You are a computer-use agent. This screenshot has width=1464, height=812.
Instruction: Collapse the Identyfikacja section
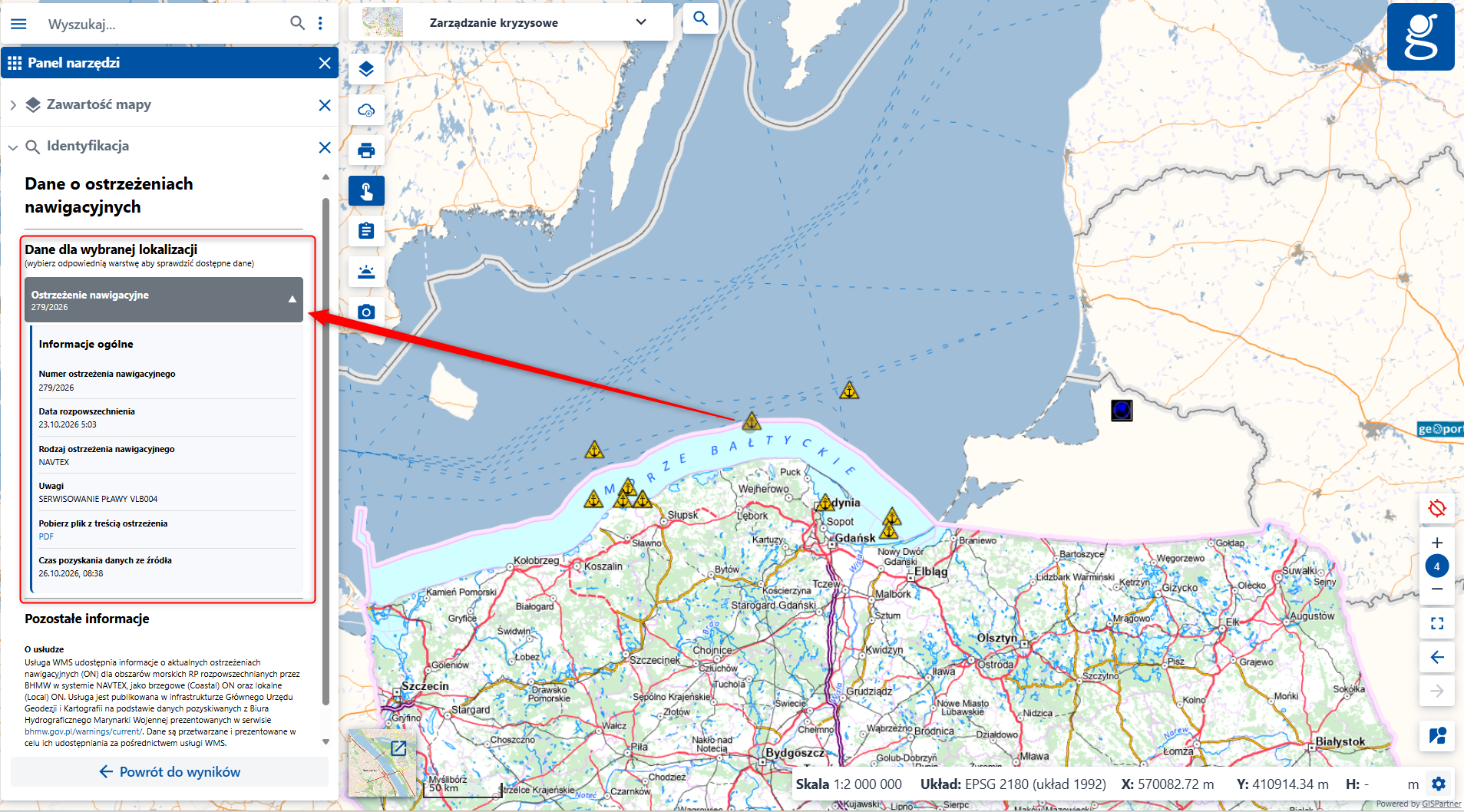[13, 147]
